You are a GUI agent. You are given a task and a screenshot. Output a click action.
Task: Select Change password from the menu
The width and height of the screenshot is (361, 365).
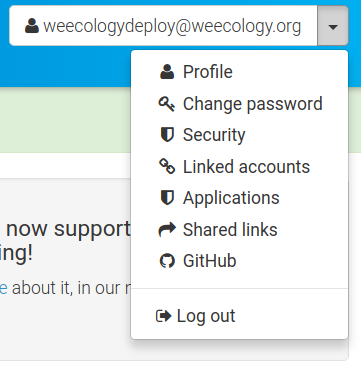240,104
